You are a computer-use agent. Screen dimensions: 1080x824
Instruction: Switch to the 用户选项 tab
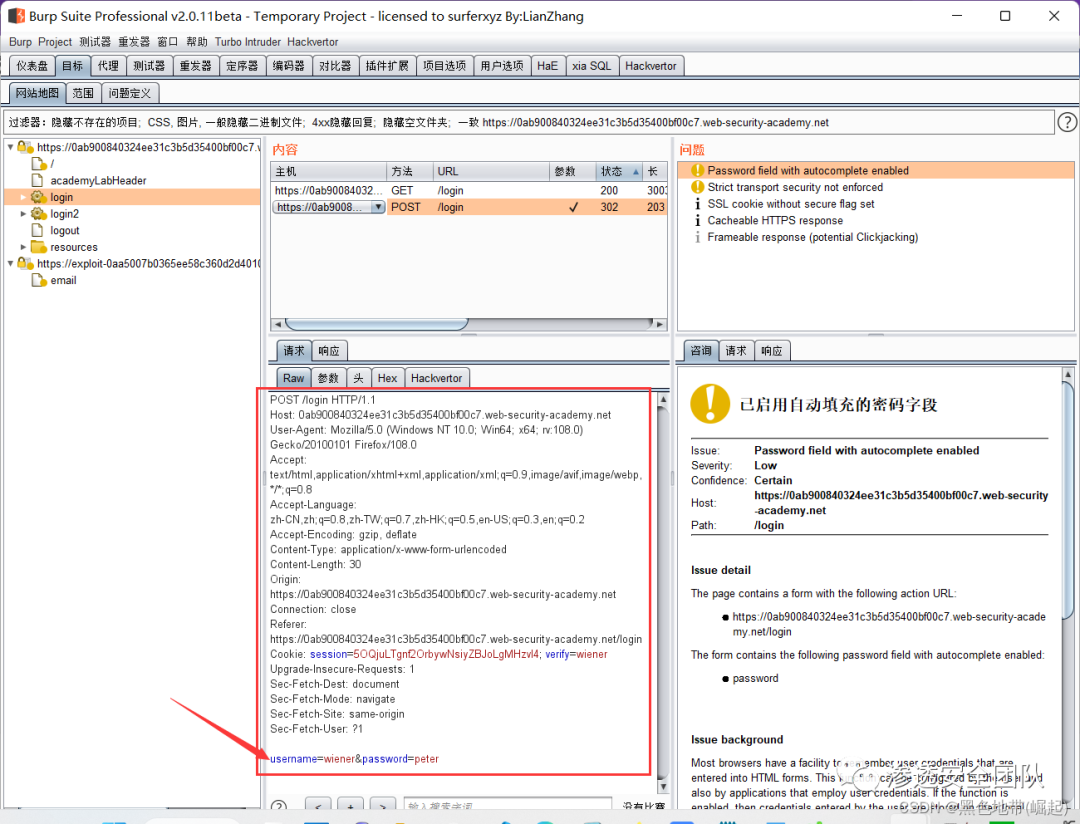tap(502, 66)
